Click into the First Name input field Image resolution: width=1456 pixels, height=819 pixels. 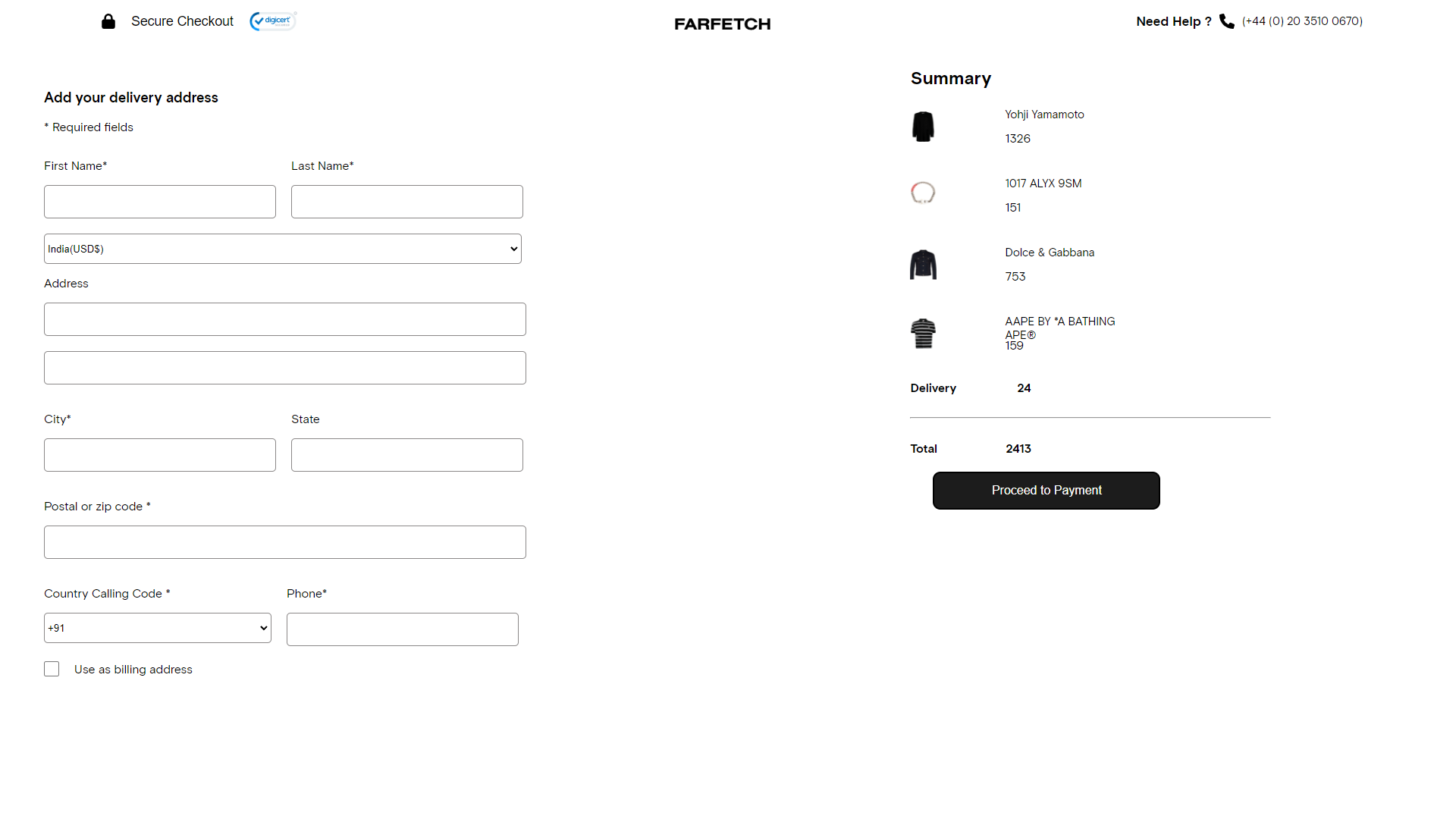pos(159,201)
